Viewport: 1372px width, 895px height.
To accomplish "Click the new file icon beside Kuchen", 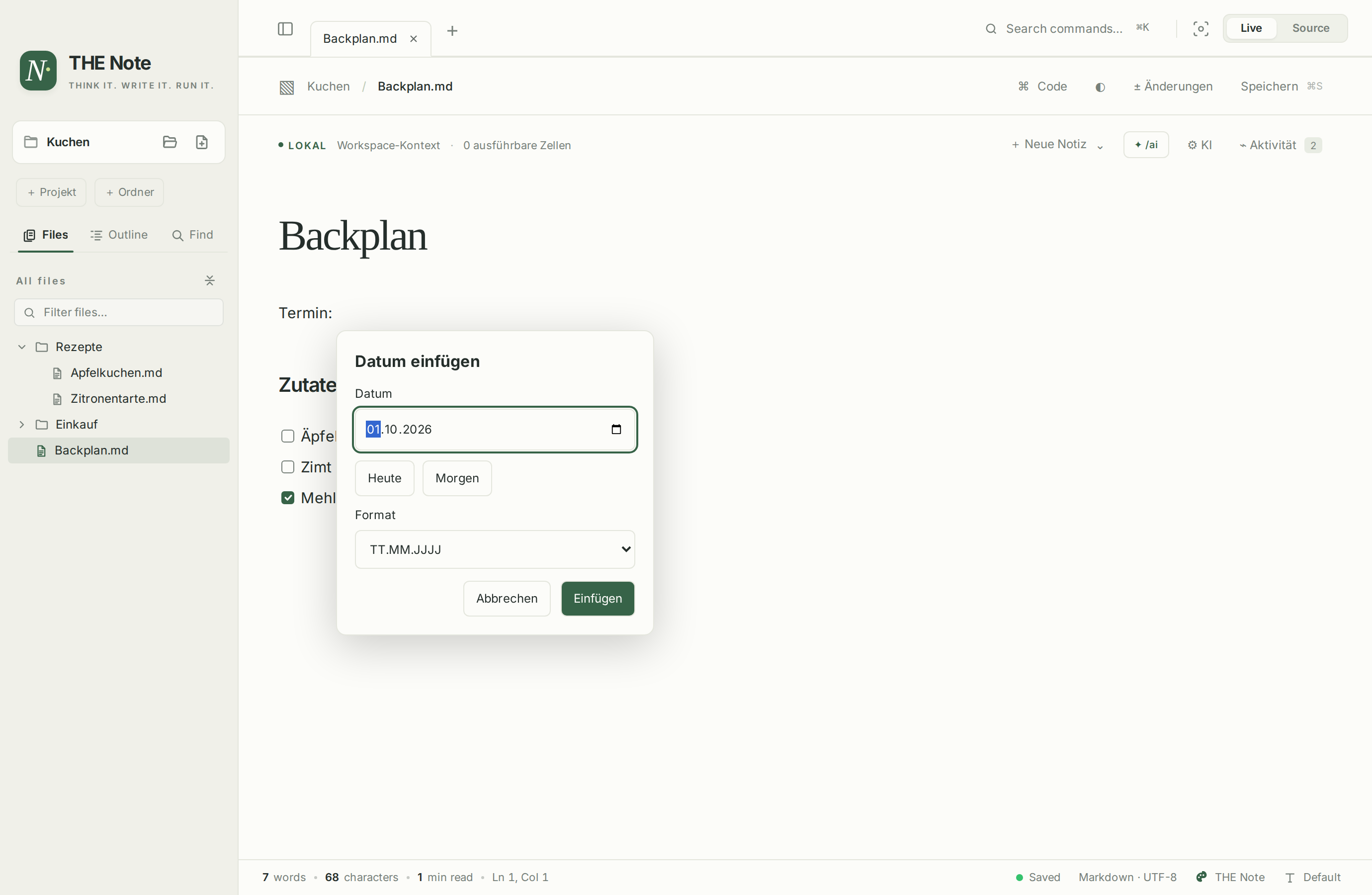I will click(x=202, y=142).
